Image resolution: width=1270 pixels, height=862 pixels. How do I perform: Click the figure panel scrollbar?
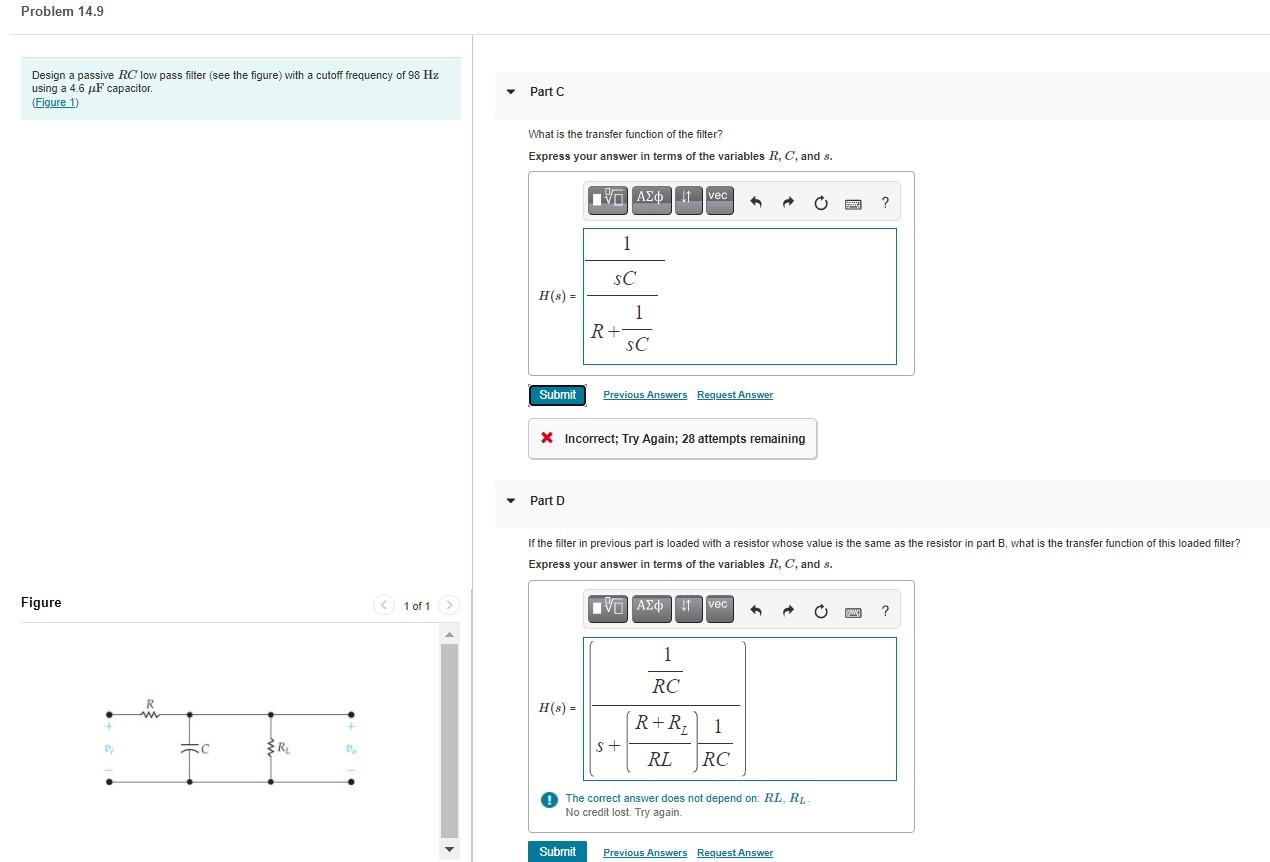(x=449, y=740)
